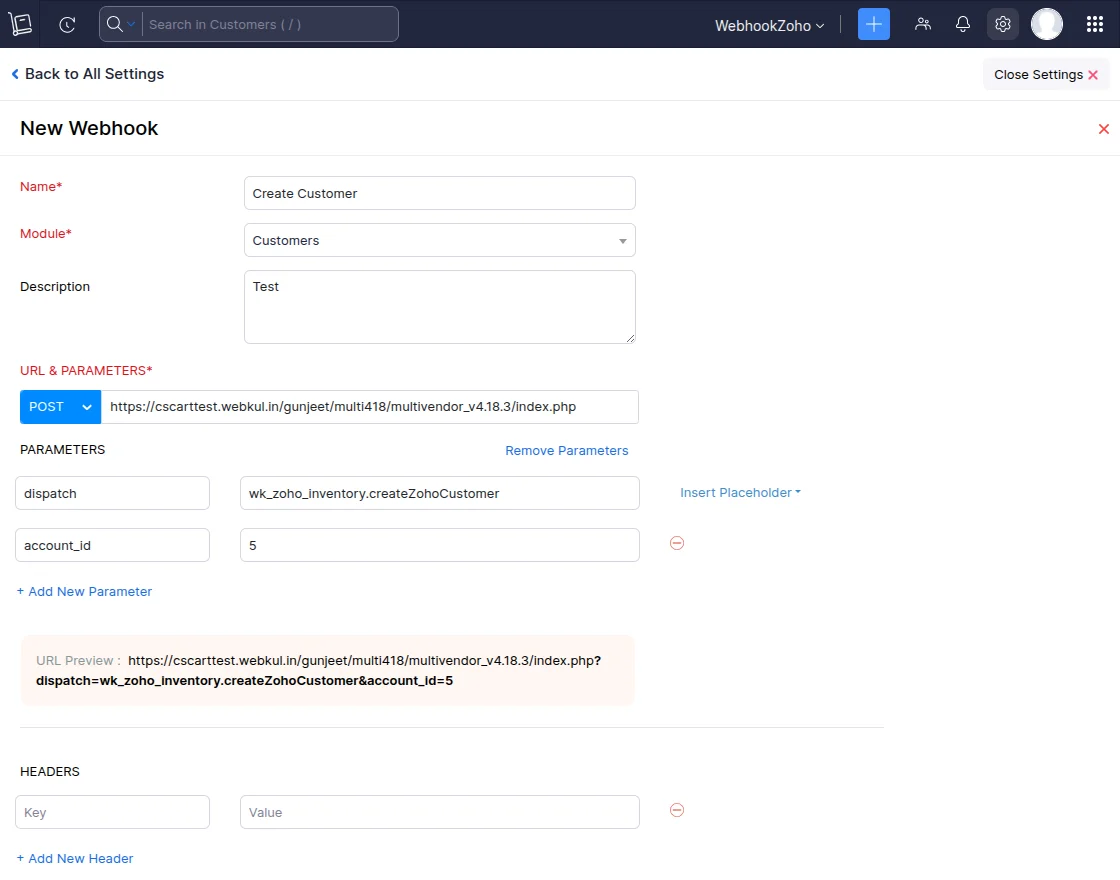Expand the WebhookZoho organization dropdown
This screenshot has width=1120, height=880.
click(x=769, y=26)
